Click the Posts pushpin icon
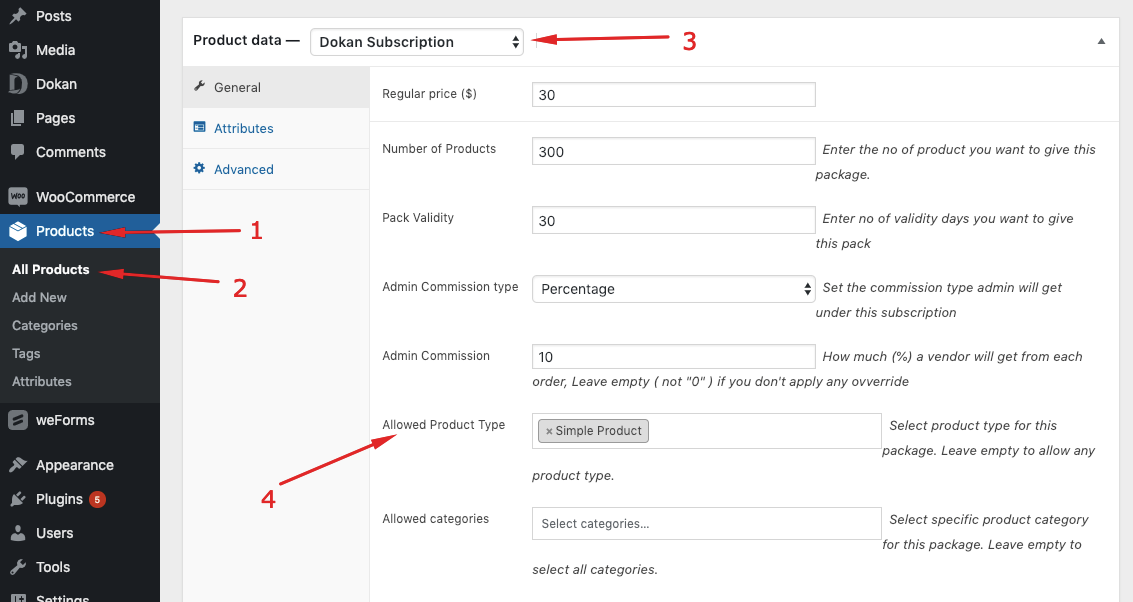 click(18, 16)
